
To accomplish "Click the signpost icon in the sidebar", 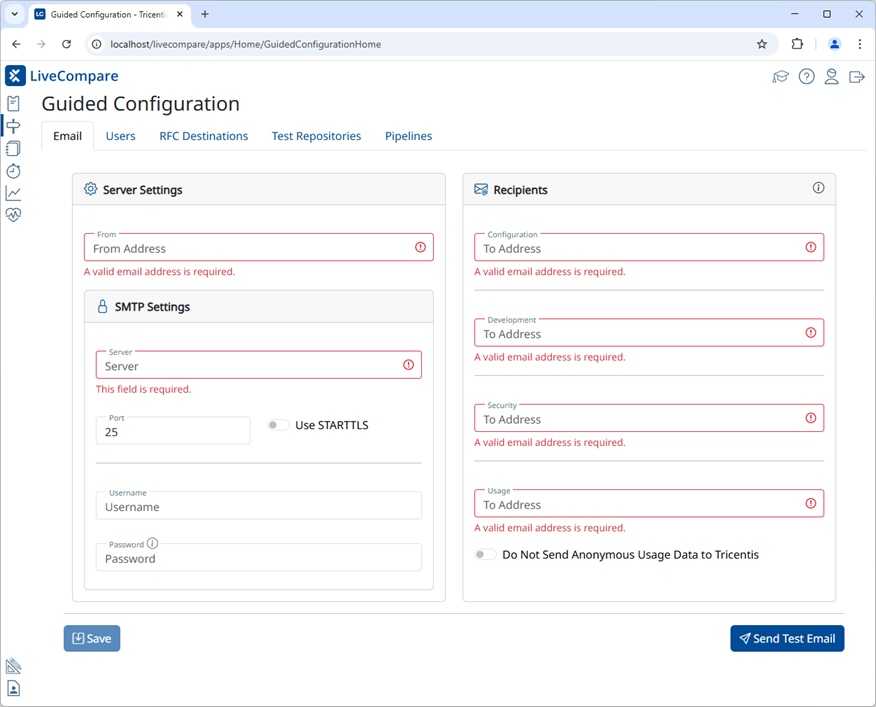I will [13, 125].
